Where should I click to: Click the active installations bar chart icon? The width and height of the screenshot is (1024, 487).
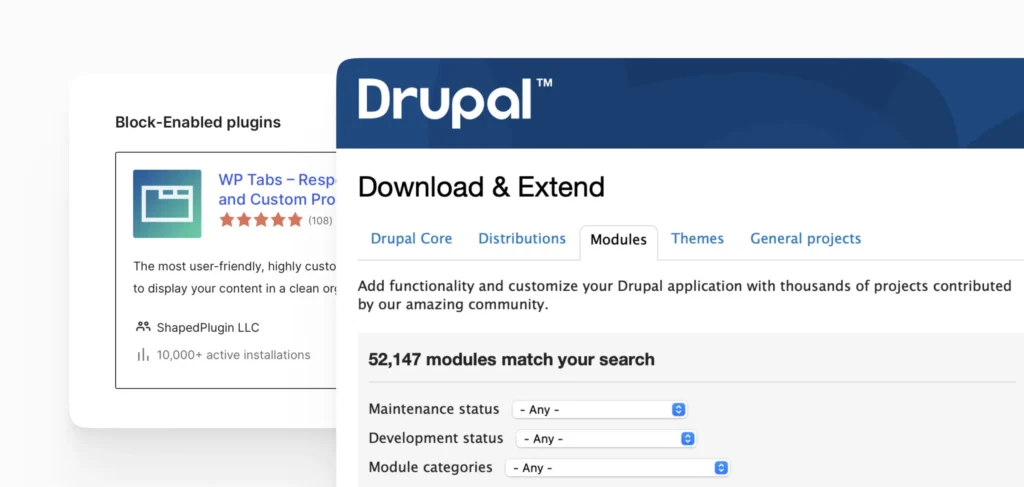[143, 354]
